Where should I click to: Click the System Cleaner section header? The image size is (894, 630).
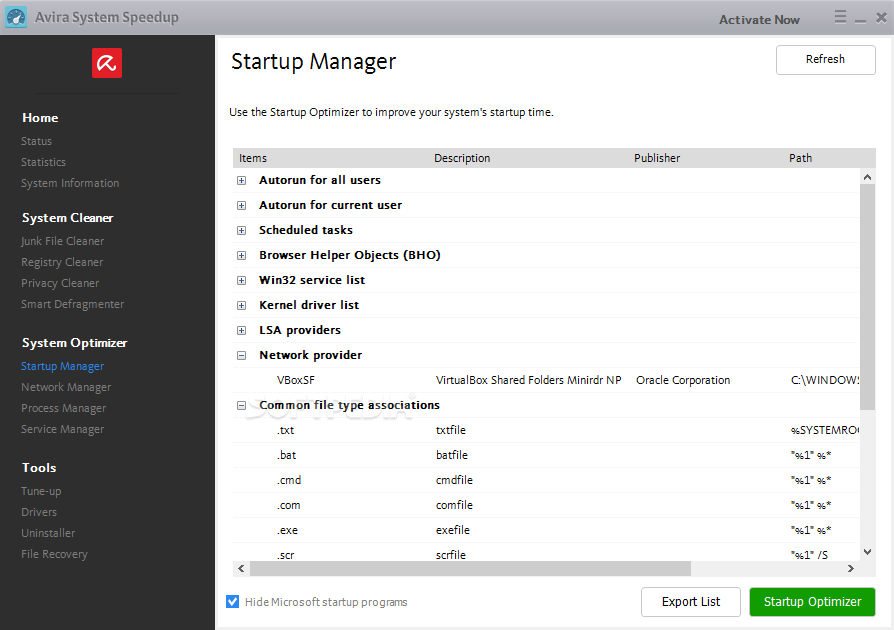coord(67,218)
